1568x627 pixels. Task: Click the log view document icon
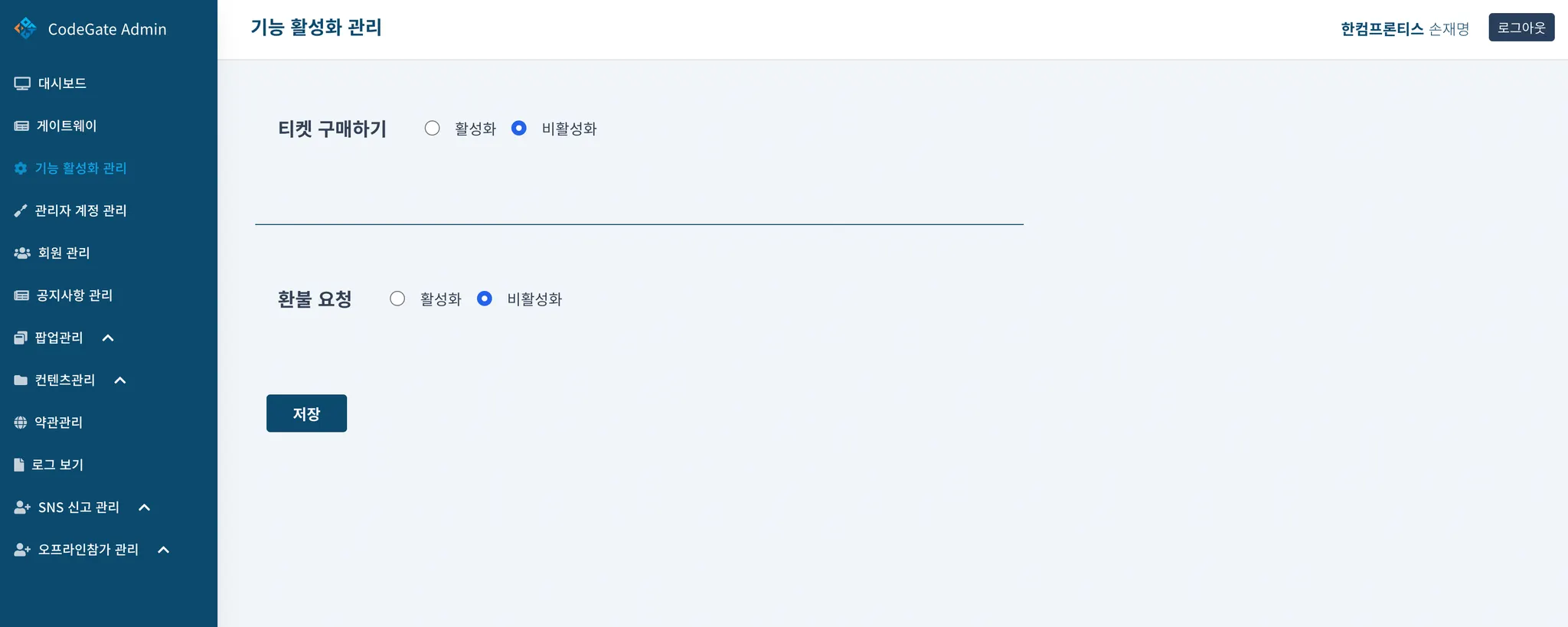coord(19,465)
